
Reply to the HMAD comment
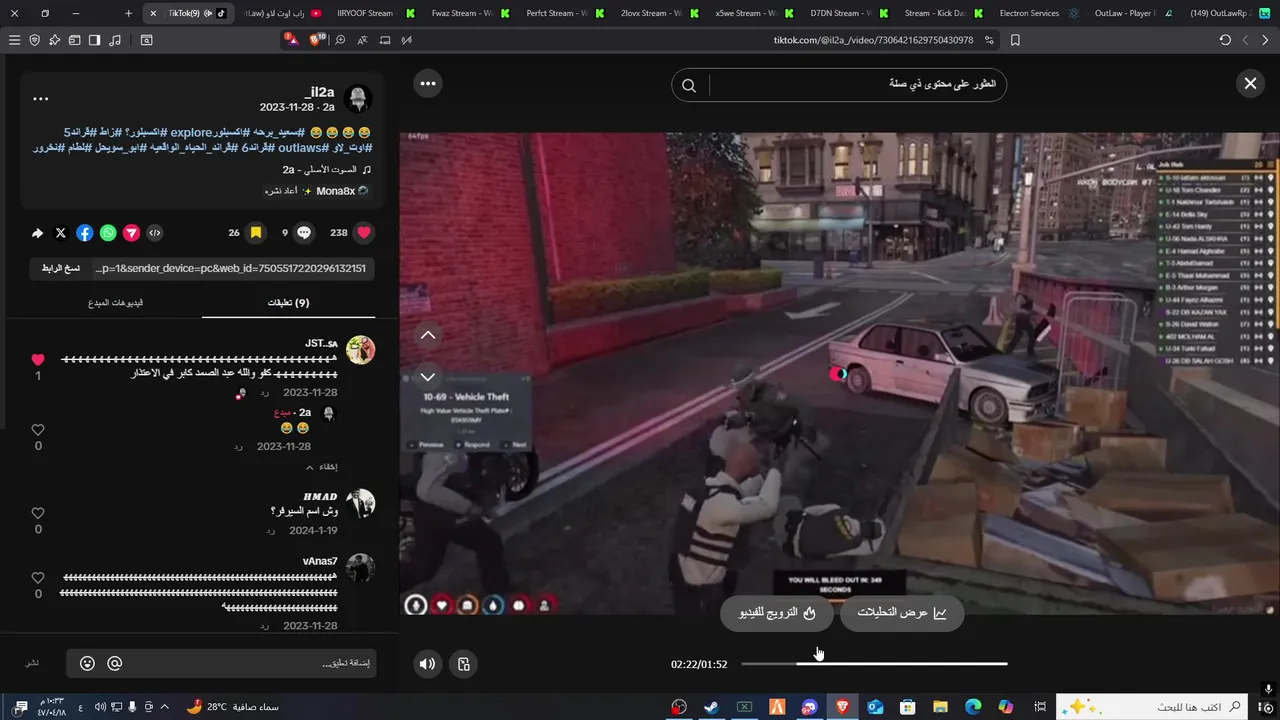tap(270, 530)
